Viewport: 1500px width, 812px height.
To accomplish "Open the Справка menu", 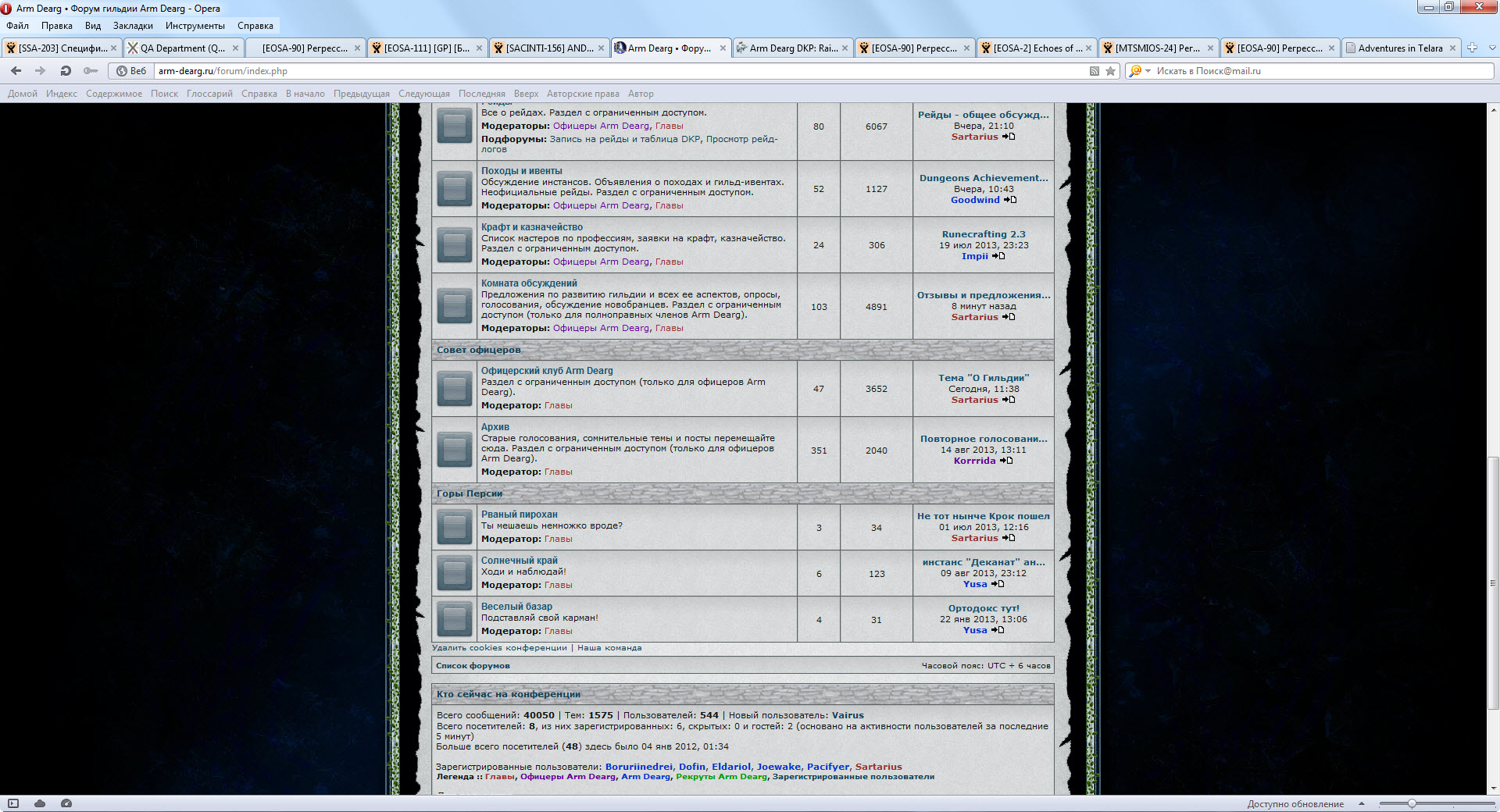I will [x=255, y=26].
